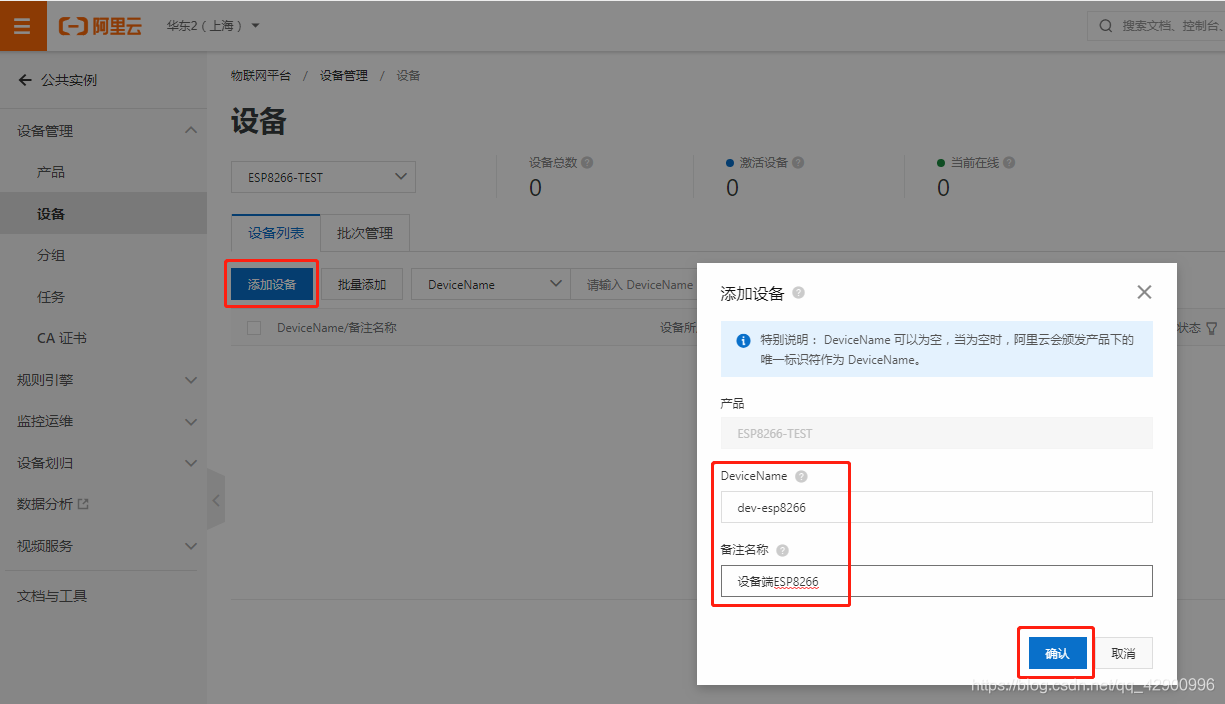Click the back arrow beside 公共实例
The image size is (1225, 704).
click(25, 80)
